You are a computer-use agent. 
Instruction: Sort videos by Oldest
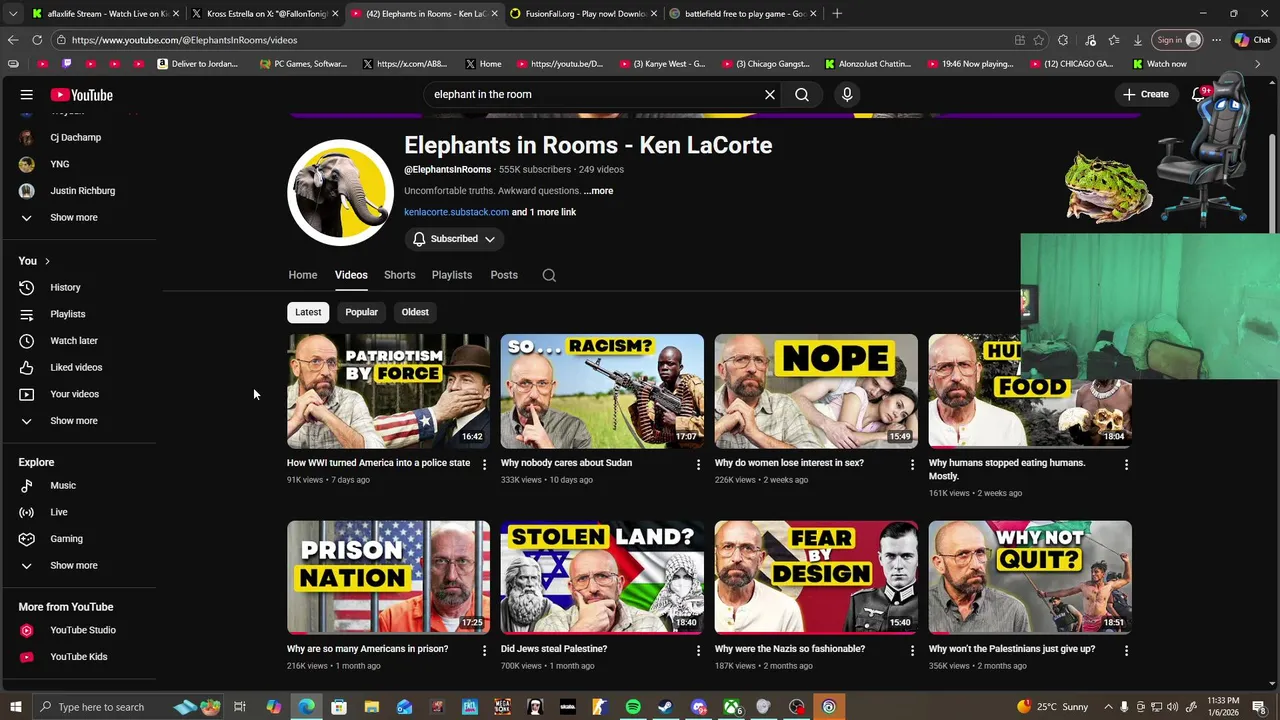pyautogui.click(x=415, y=312)
